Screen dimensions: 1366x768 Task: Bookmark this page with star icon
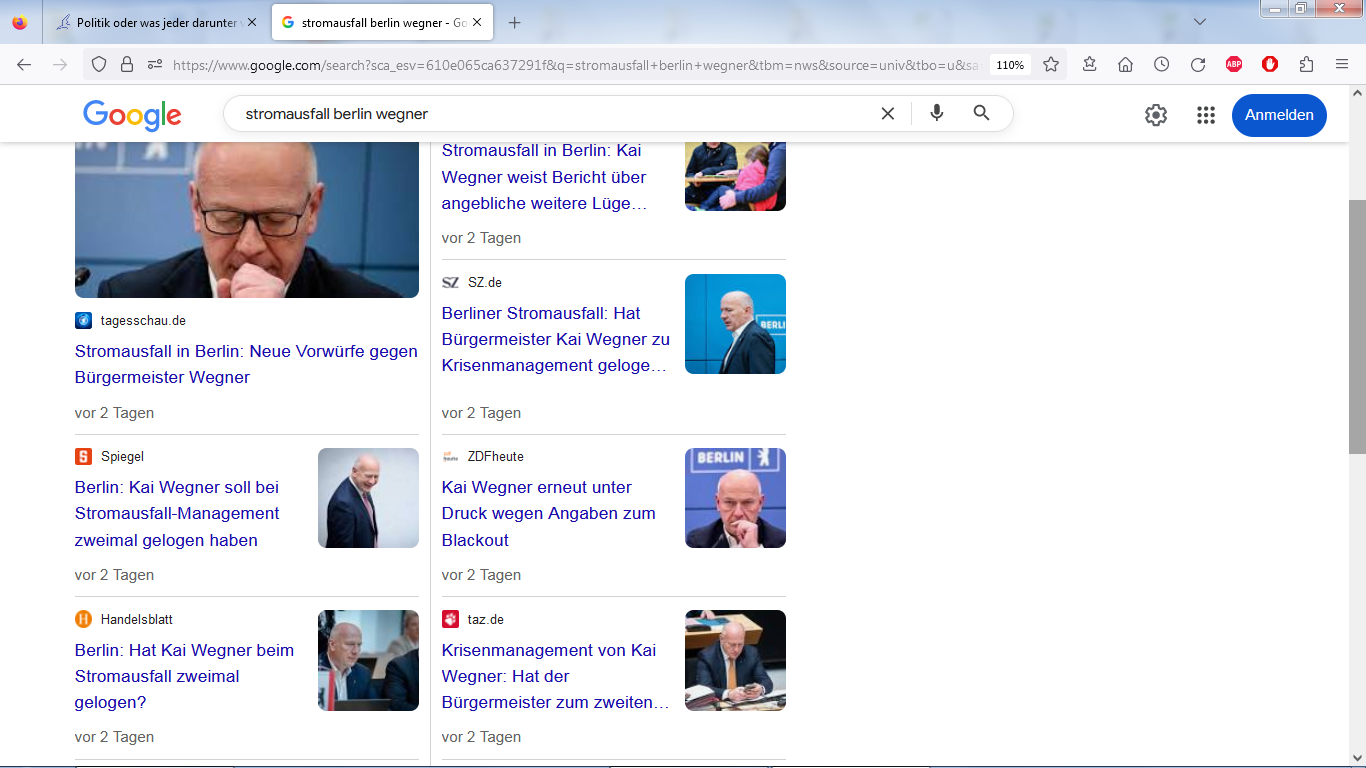[x=1051, y=64]
